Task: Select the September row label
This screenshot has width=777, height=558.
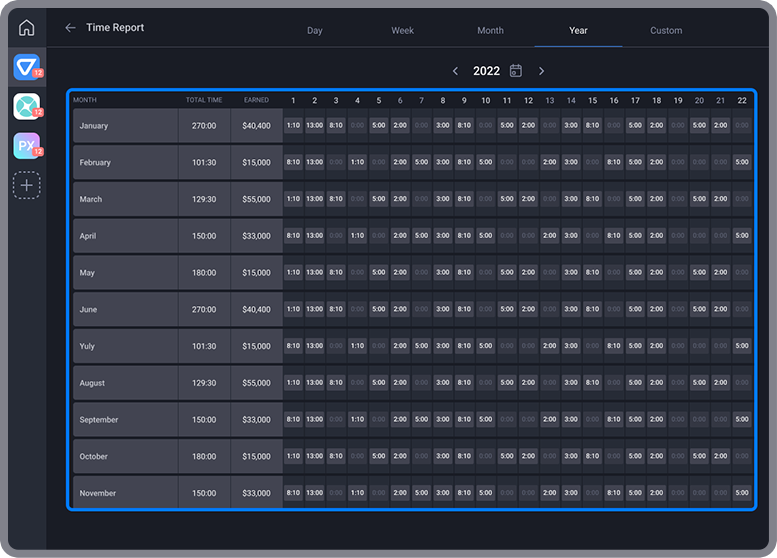Action: 99,419
